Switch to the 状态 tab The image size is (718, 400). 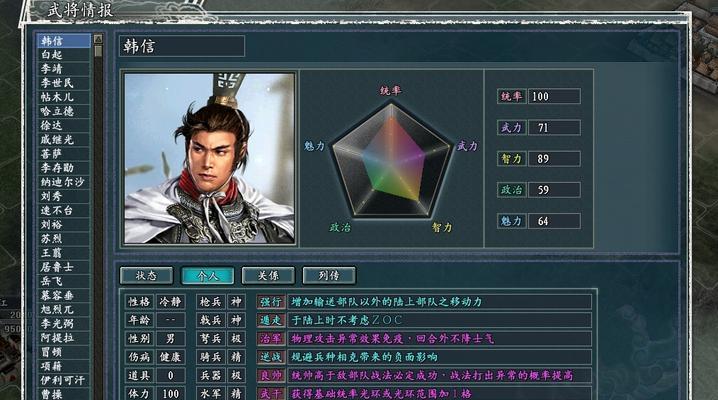coord(147,276)
